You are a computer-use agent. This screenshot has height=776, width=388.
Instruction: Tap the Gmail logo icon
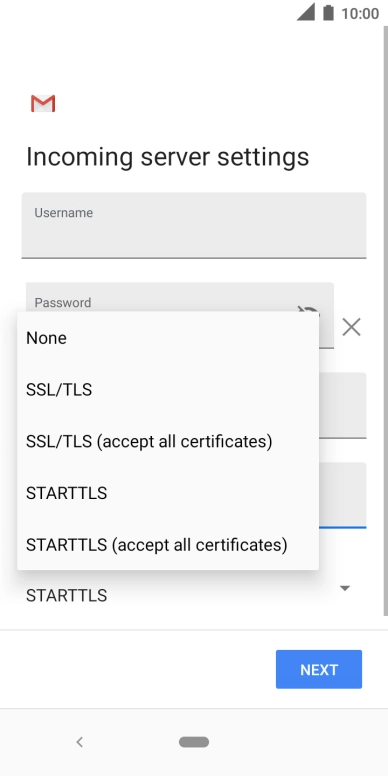[43, 103]
